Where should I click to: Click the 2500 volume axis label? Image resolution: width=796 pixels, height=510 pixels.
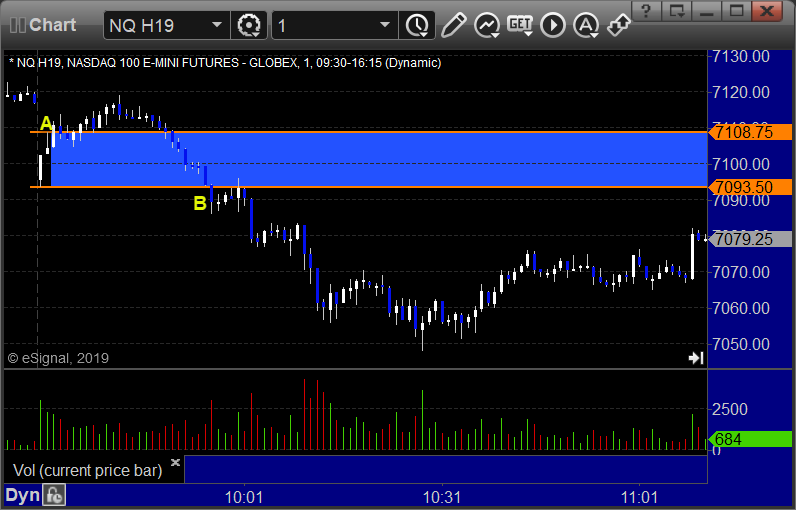729,409
